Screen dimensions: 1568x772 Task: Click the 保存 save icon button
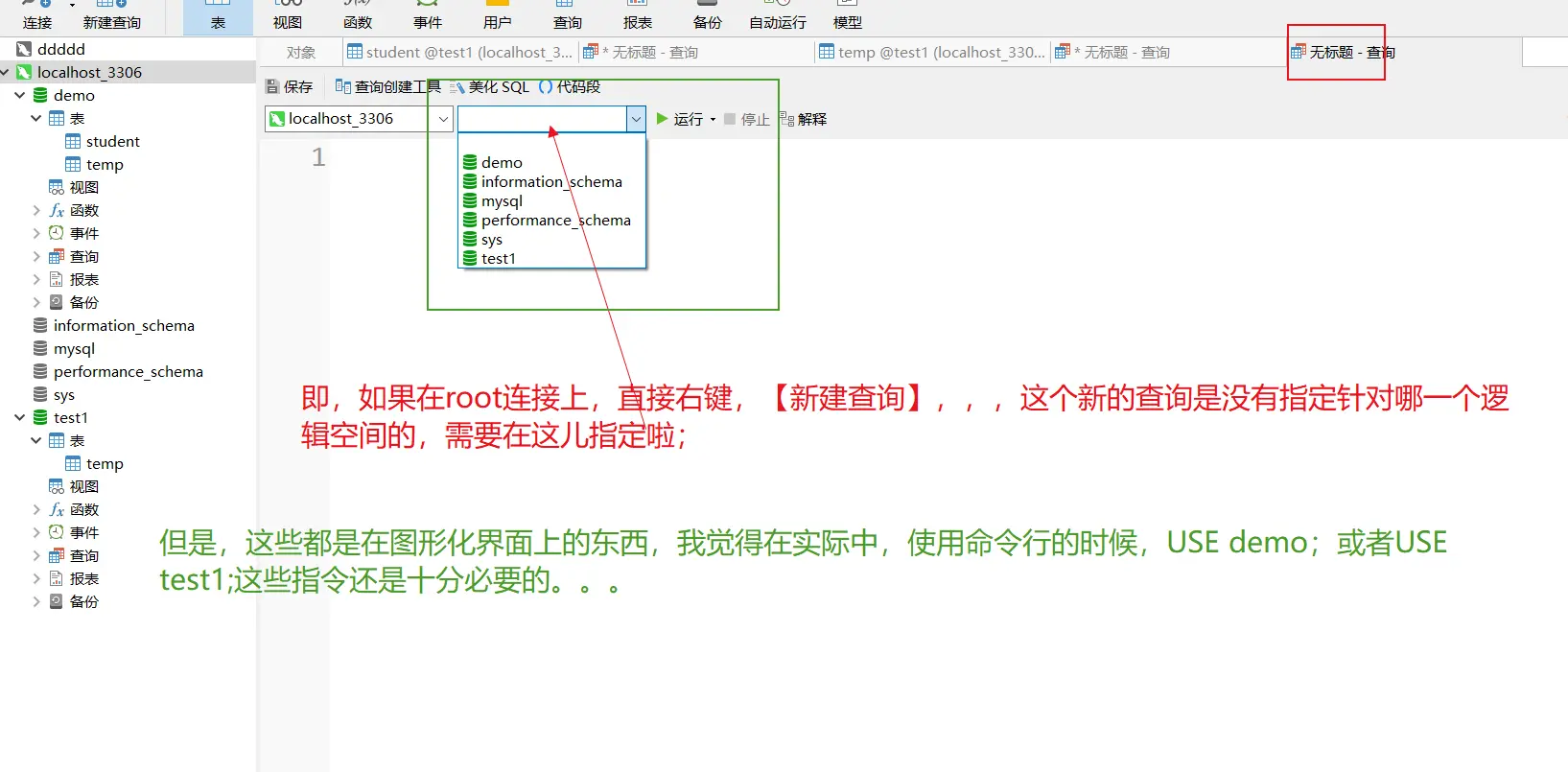pos(289,86)
